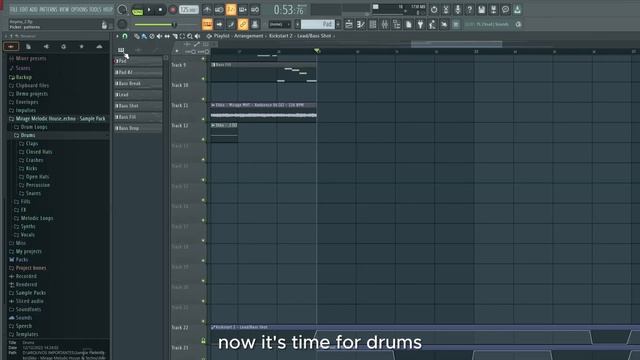Open the Piano roll view icon
640x360 pixels.
pos(361,24)
